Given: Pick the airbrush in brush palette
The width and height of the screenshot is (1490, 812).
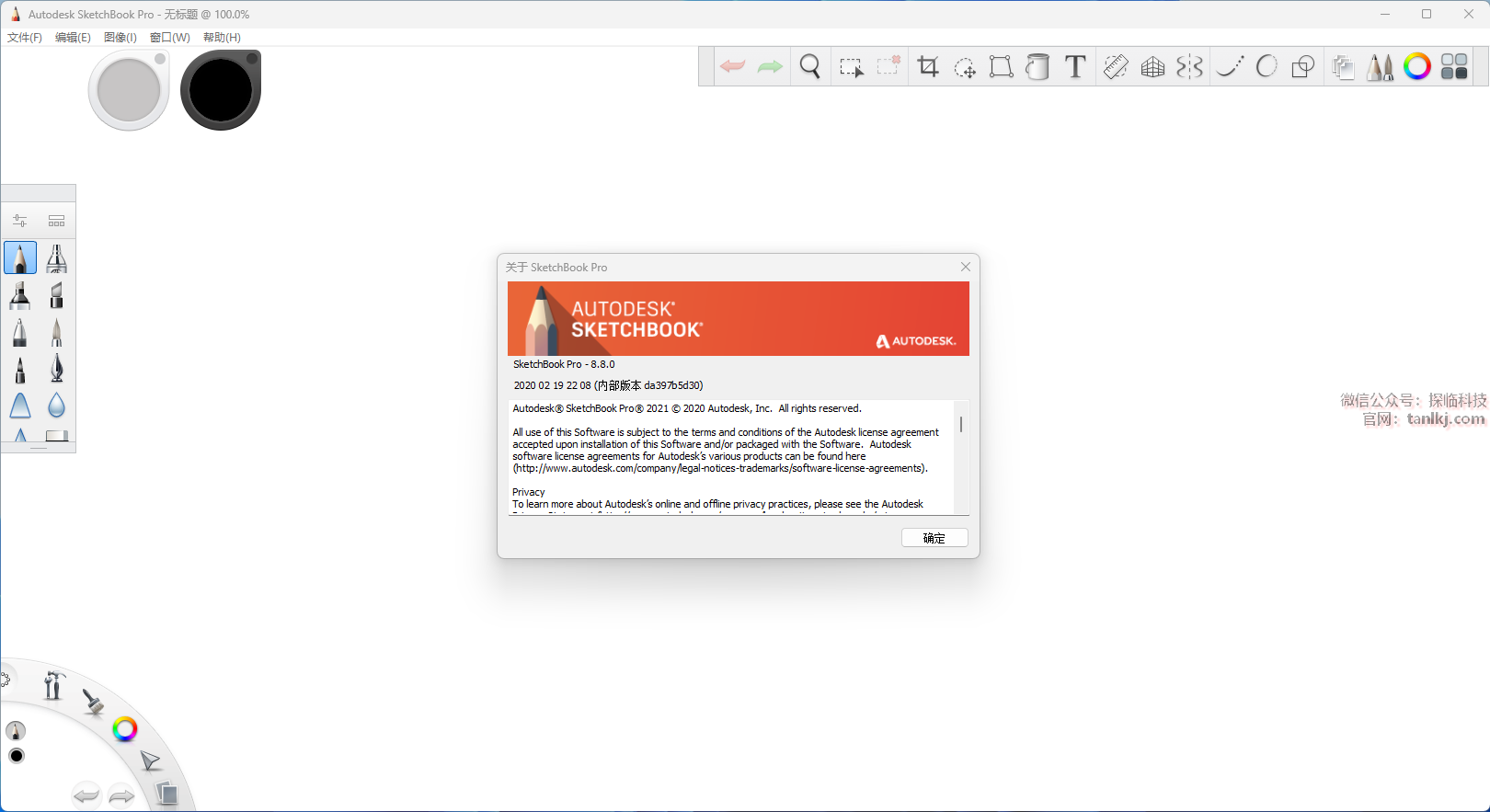Looking at the screenshot, I should pos(56,258).
